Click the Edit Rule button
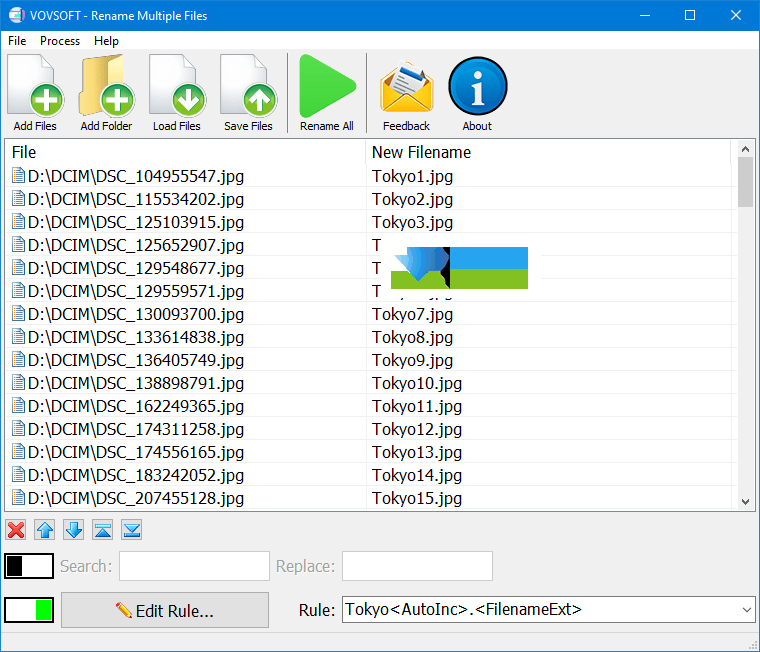This screenshot has height=652, width=760. click(165, 610)
